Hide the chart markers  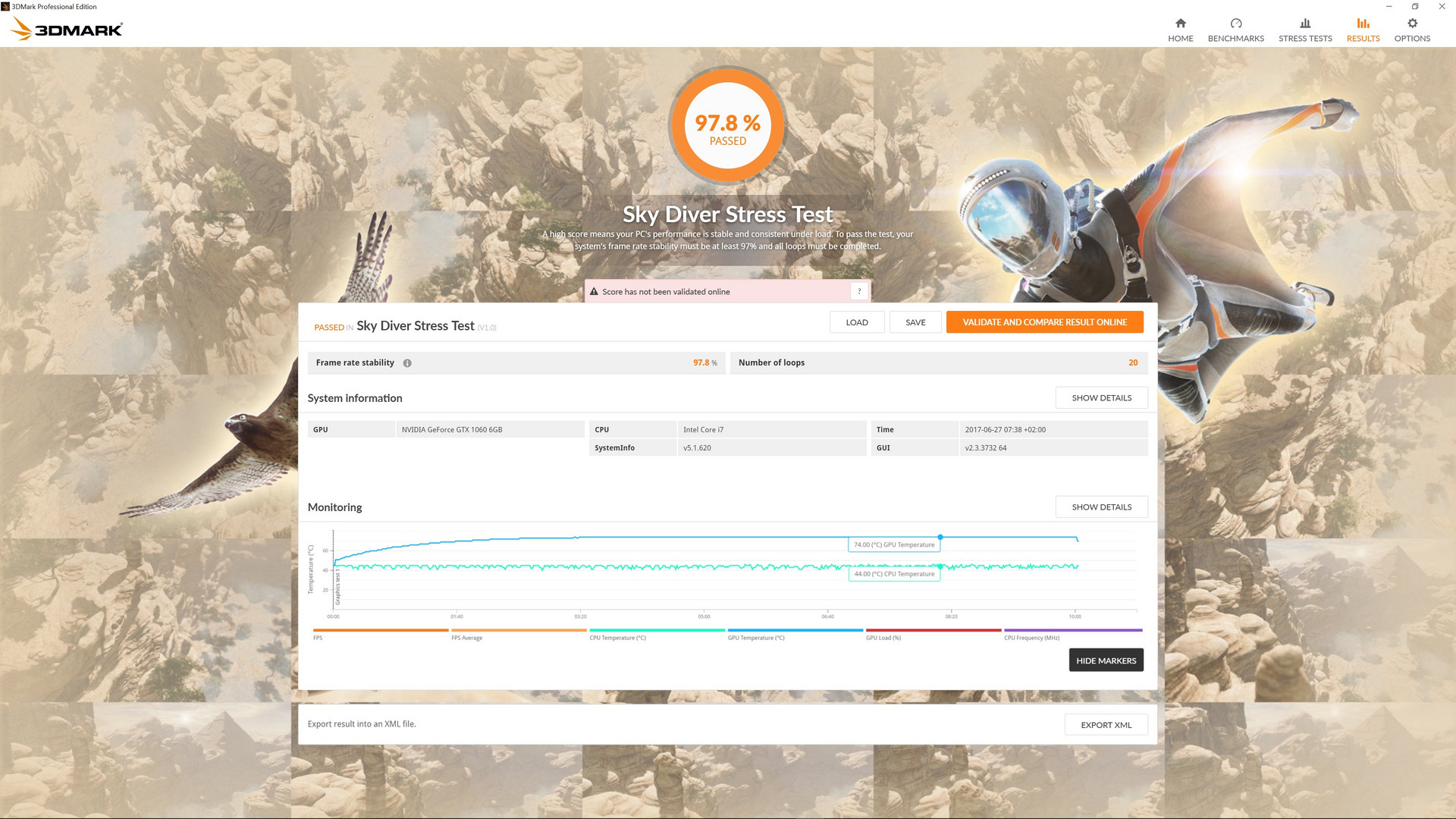[x=1105, y=661]
